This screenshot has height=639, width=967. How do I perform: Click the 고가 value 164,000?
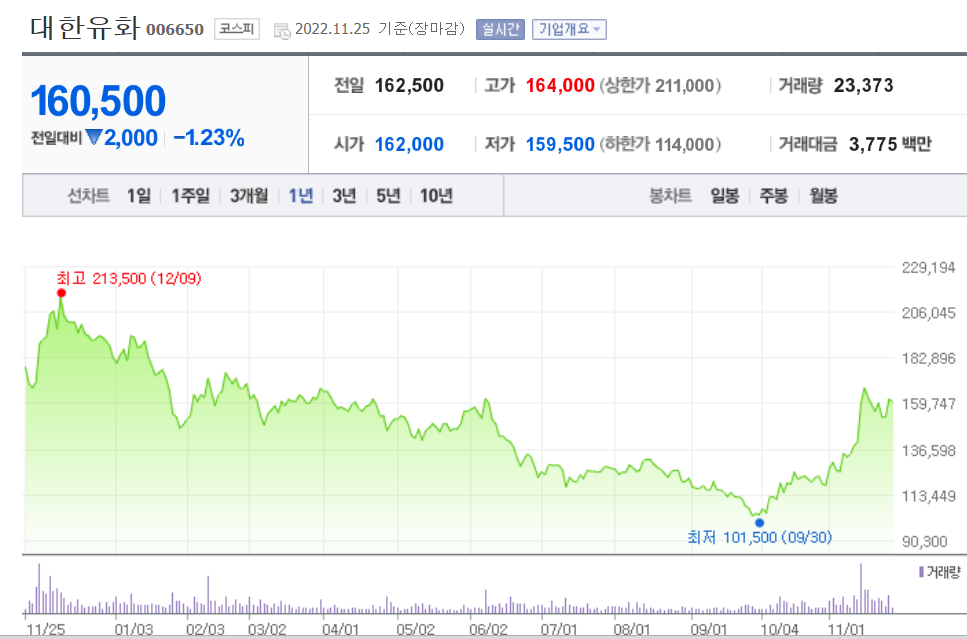click(560, 86)
